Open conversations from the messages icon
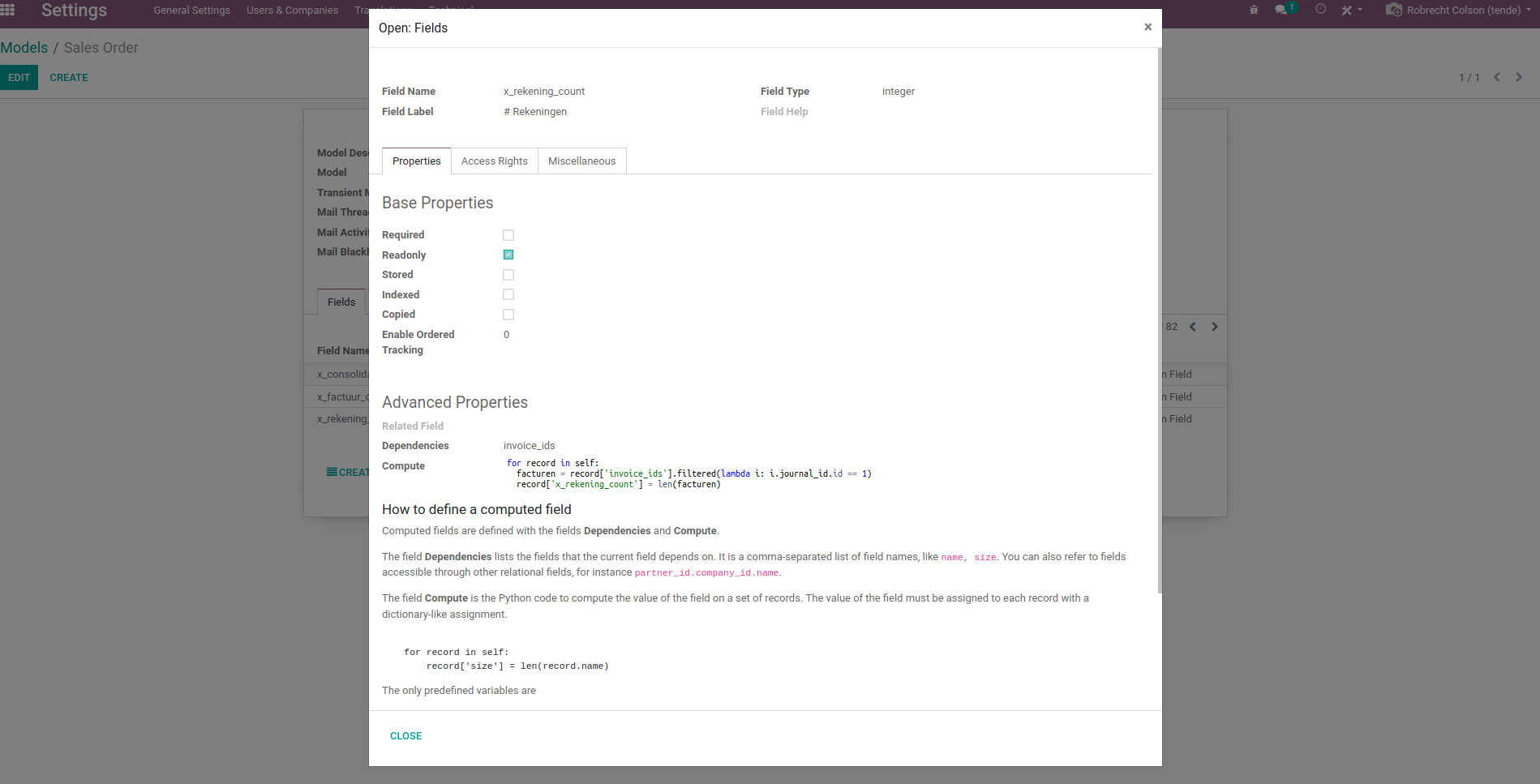The width and height of the screenshot is (1540, 784). pos(1281,10)
